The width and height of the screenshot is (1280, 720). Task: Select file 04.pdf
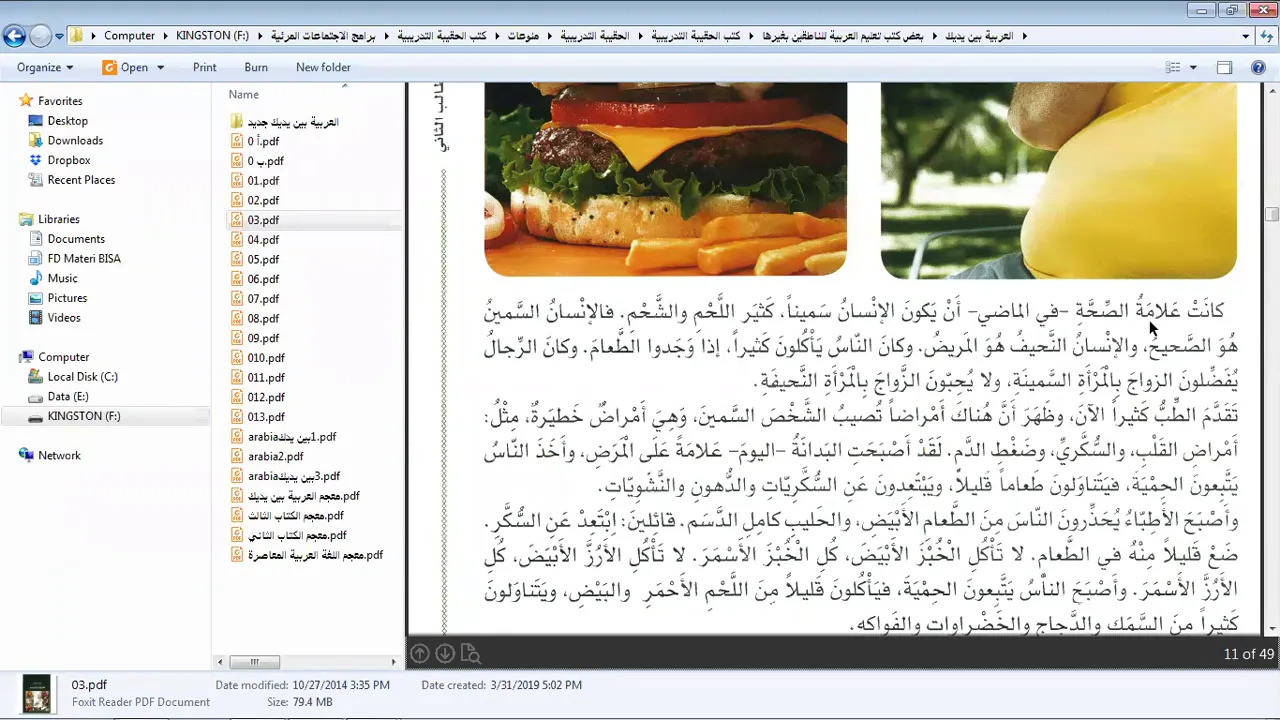(x=263, y=240)
